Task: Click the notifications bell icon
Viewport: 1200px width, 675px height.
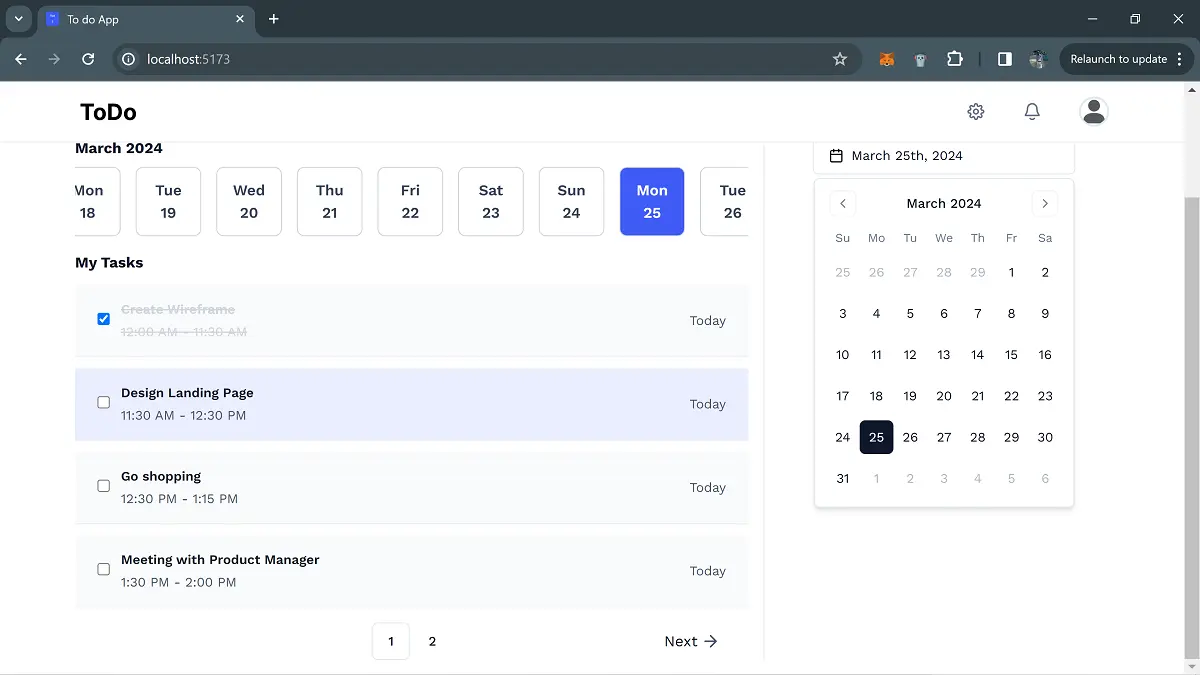Action: tap(1033, 111)
